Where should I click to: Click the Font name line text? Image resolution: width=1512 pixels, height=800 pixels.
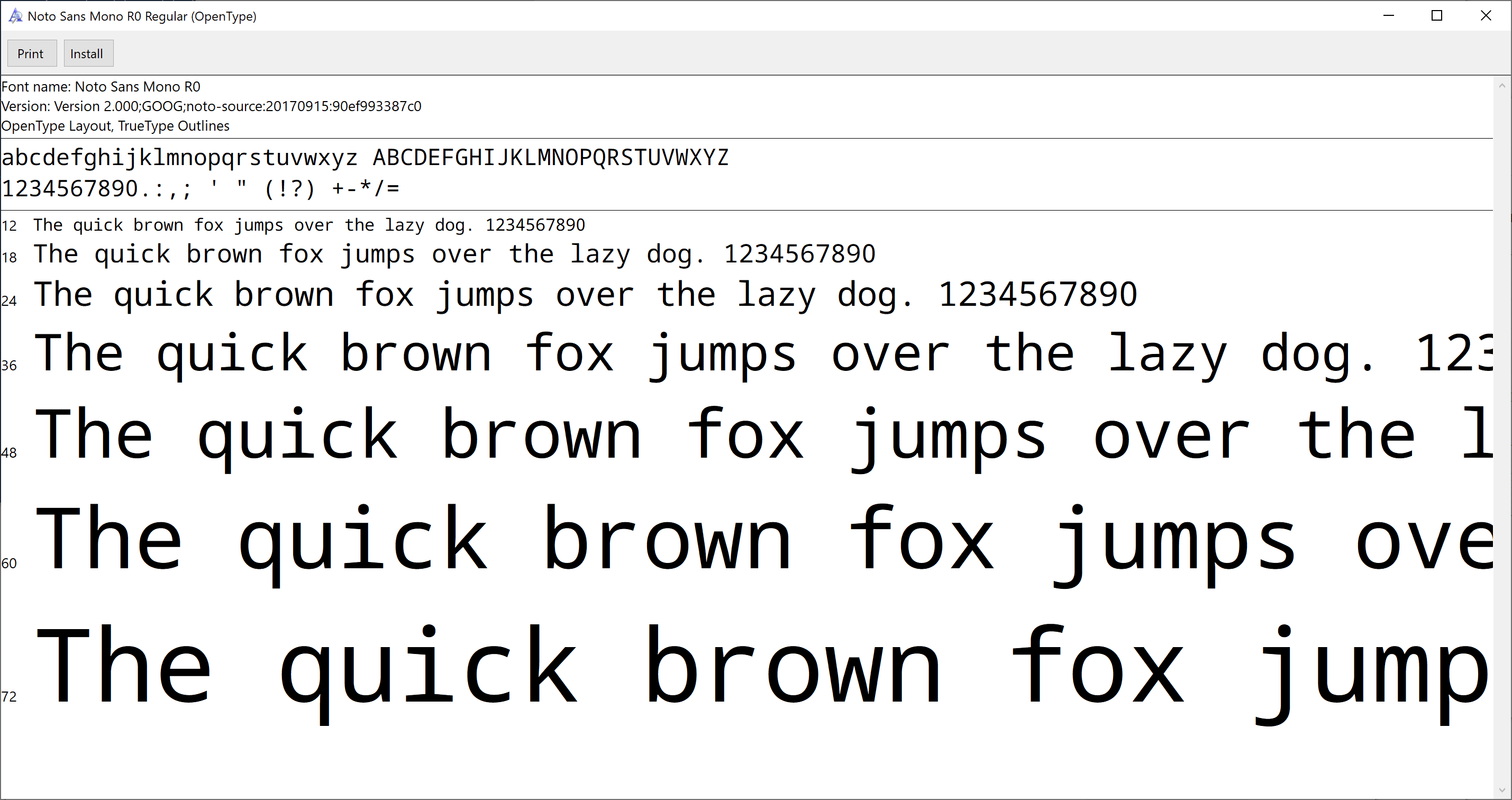coord(101,87)
